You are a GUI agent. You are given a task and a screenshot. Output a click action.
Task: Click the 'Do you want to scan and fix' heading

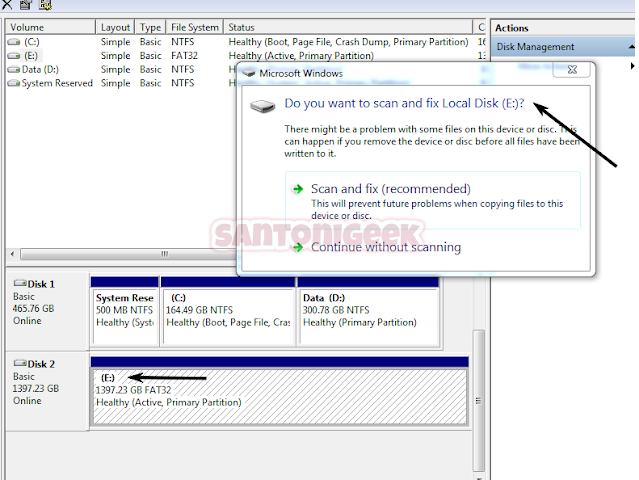tap(404, 103)
